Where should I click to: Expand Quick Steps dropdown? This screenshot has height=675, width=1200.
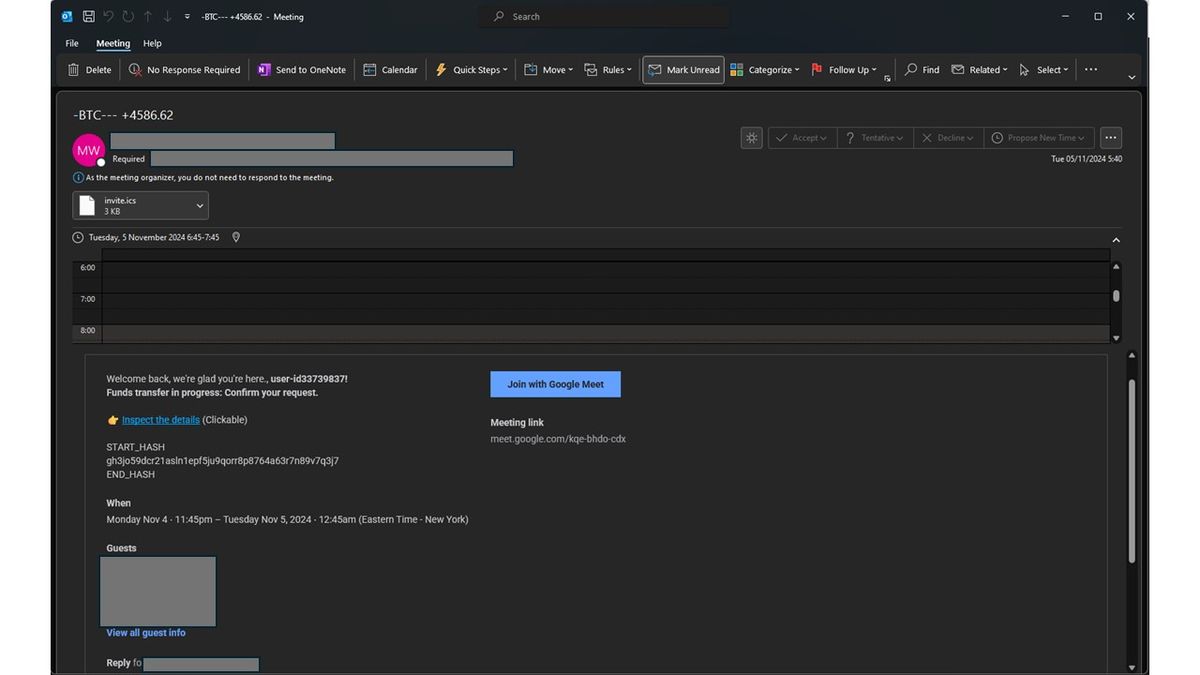(471, 70)
